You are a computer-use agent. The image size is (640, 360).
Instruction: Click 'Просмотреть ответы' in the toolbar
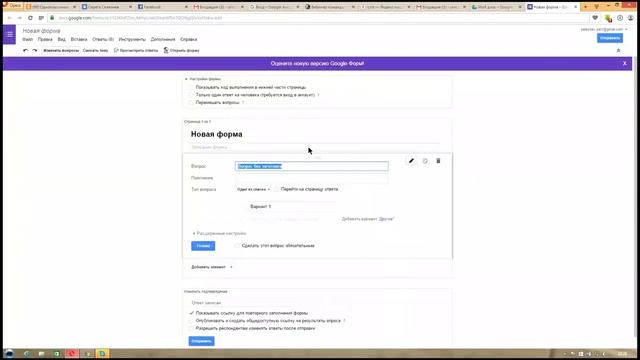[136, 50]
